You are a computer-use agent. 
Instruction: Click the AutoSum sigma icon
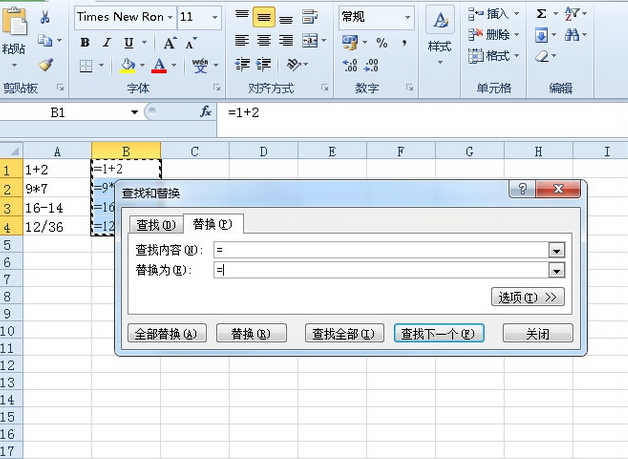(x=541, y=14)
